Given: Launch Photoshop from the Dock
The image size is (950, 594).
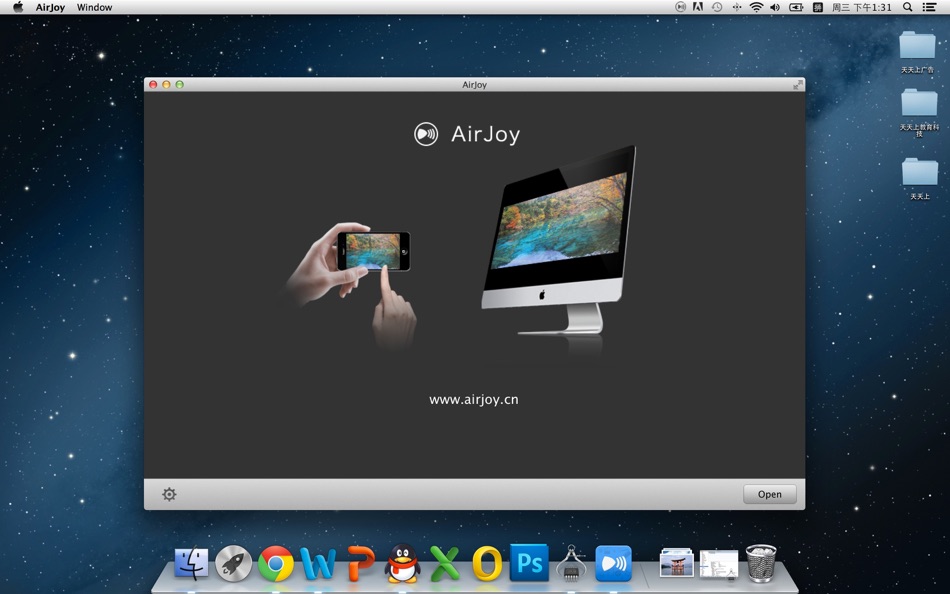Looking at the screenshot, I should 527,563.
